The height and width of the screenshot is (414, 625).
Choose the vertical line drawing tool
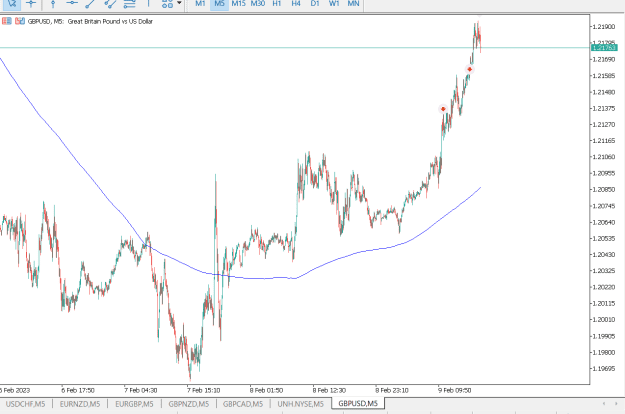pos(53,4)
